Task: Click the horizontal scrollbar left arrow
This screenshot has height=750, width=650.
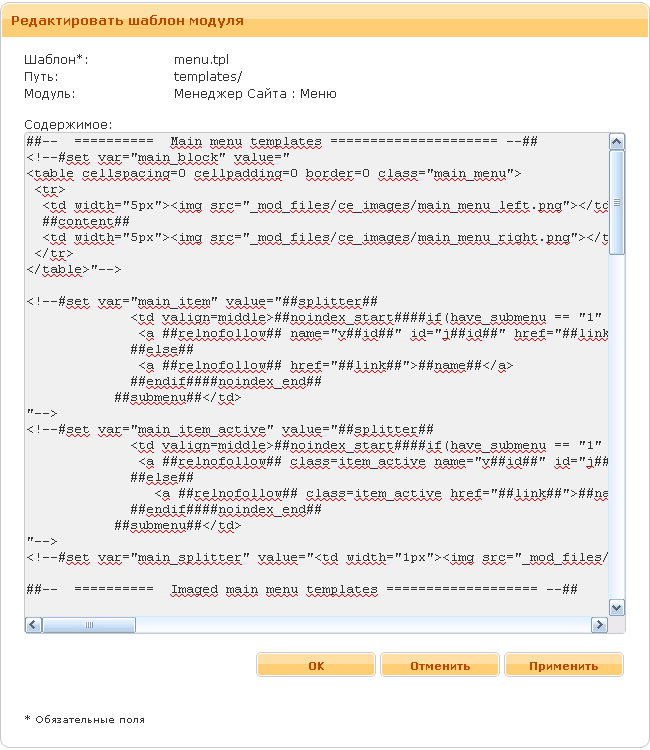Action: [x=34, y=624]
